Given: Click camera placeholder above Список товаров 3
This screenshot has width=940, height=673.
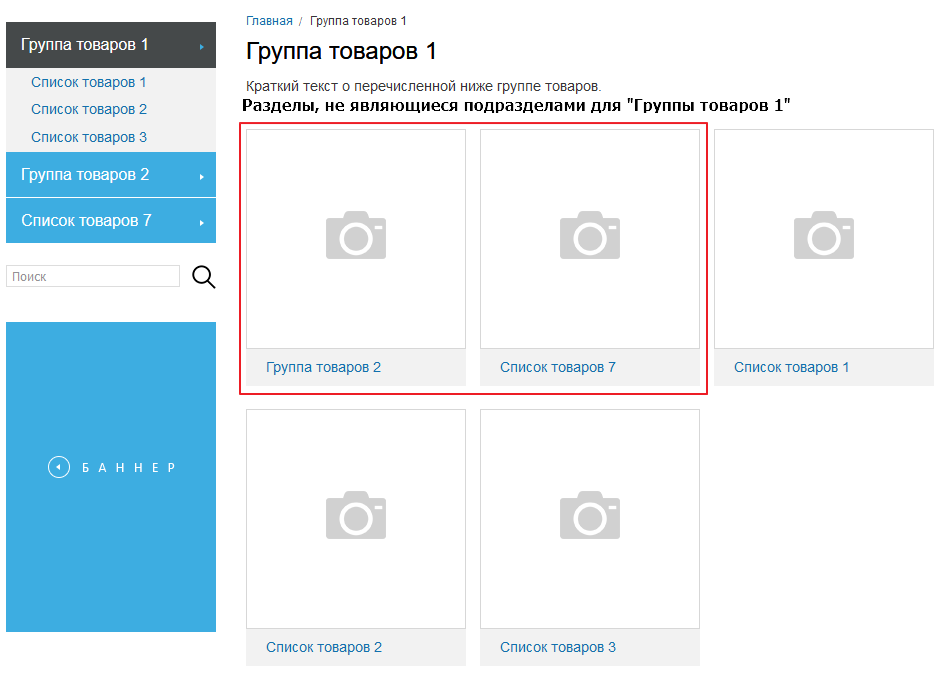Looking at the screenshot, I should click(x=590, y=516).
